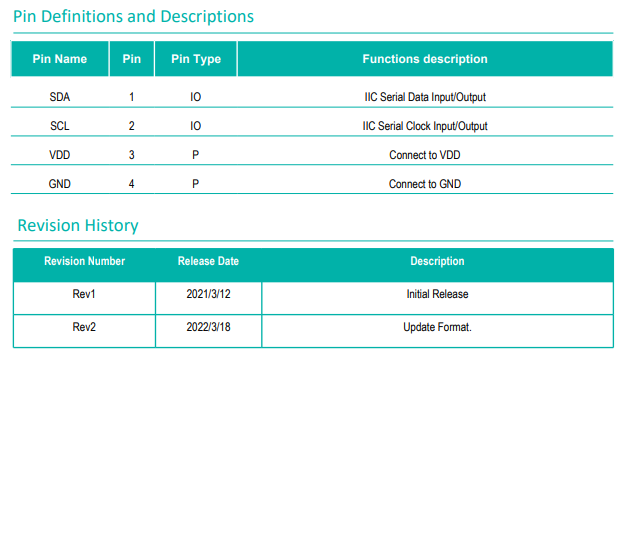
Task: Select the Connect to GND description
Action: tap(425, 184)
